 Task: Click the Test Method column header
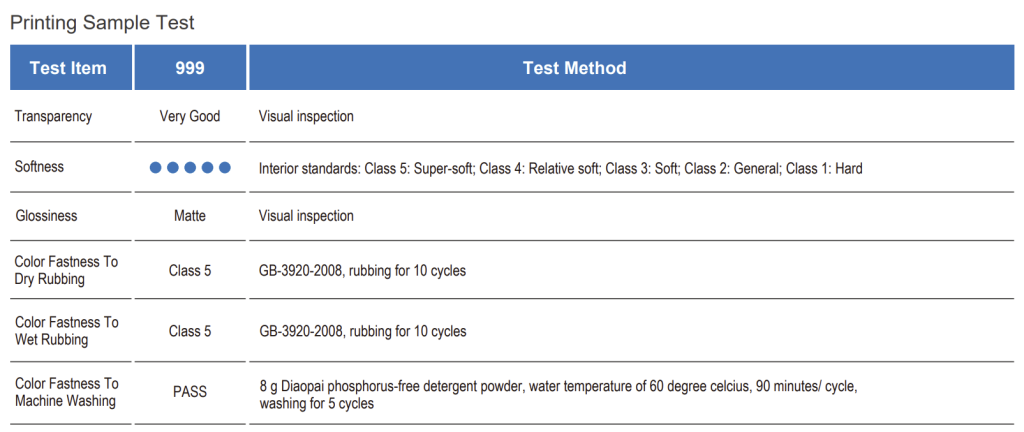574,68
